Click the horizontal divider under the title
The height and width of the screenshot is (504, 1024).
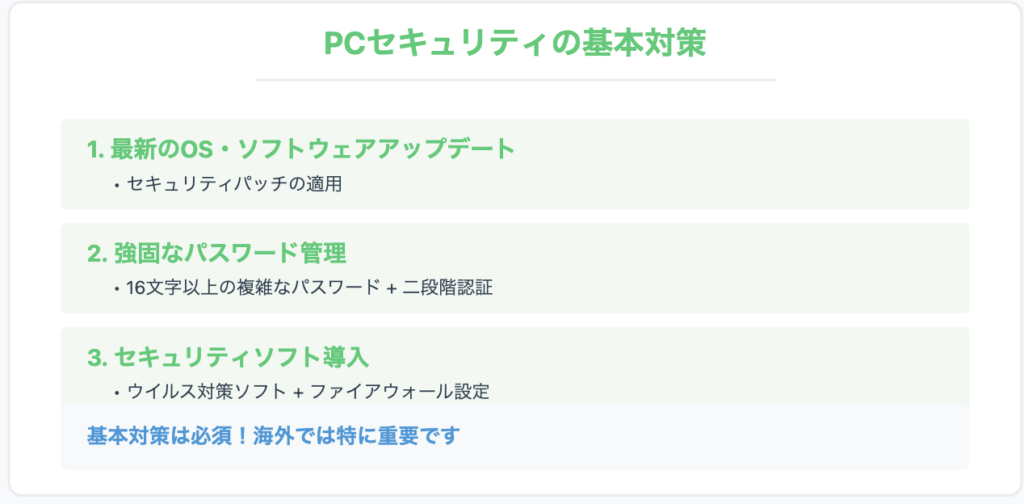tap(515, 80)
